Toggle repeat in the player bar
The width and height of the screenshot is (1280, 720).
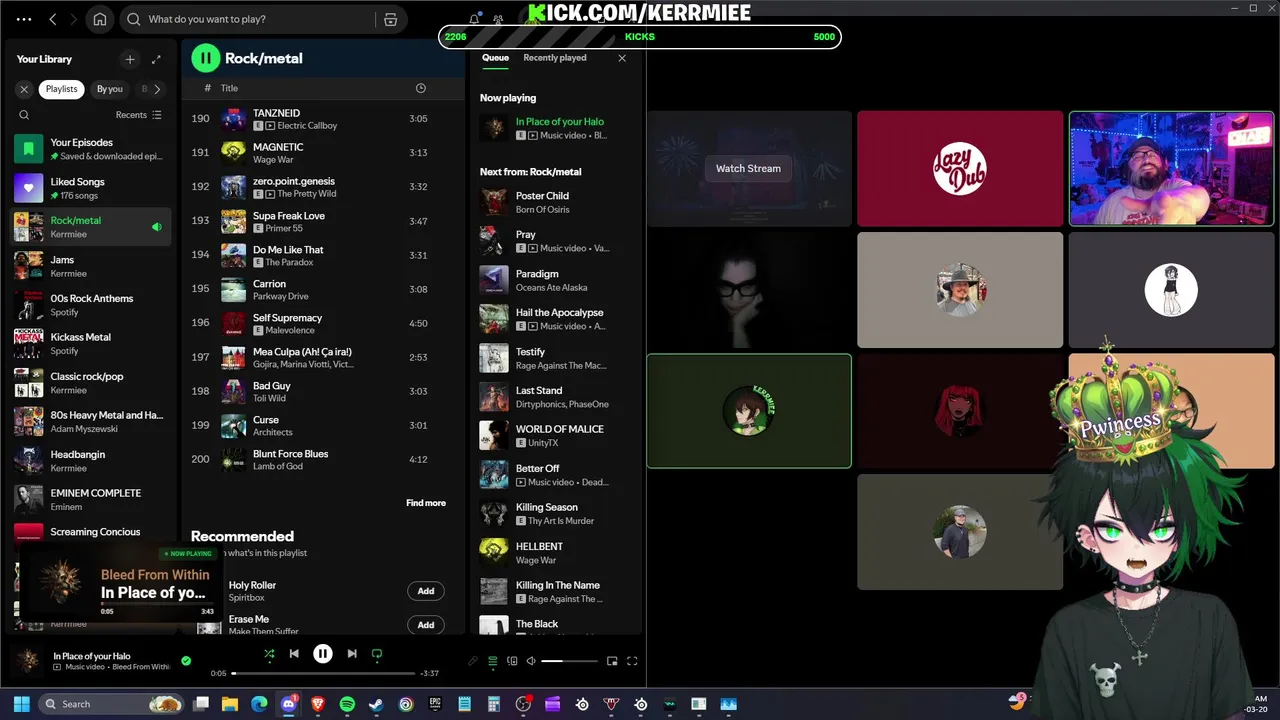pyautogui.click(x=377, y=654)
